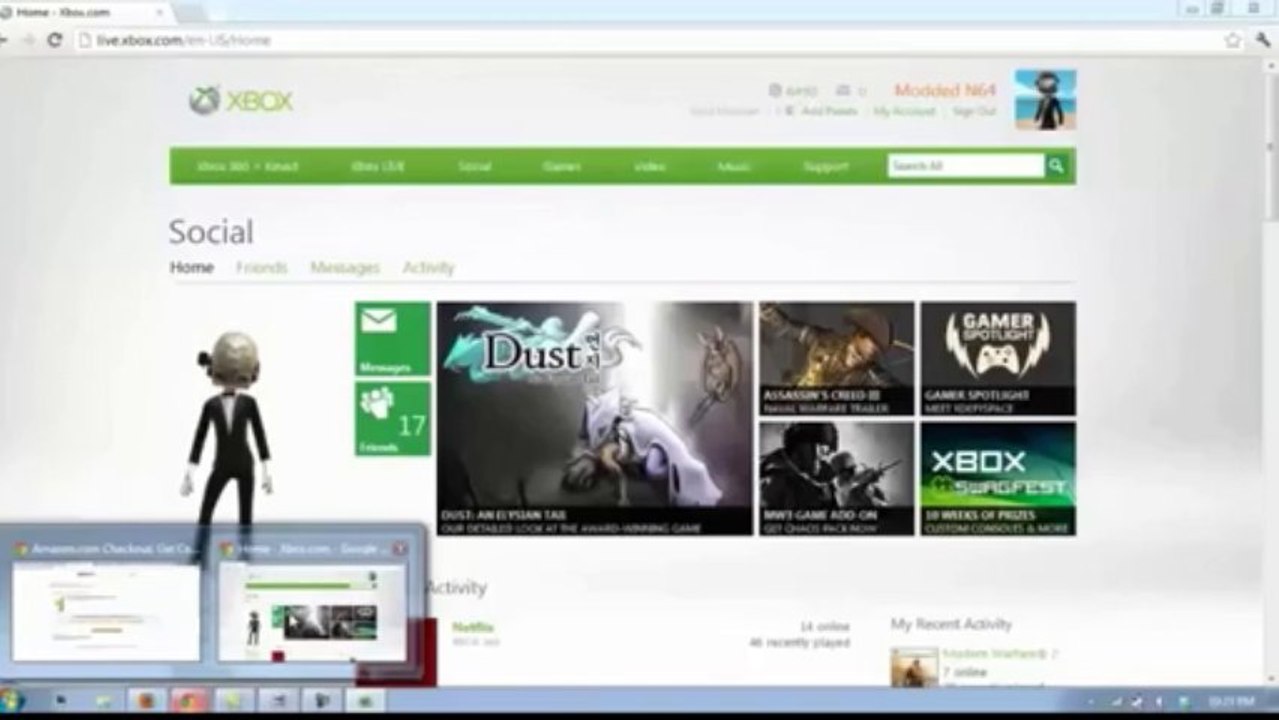
Task: Click the Sign Out link
Action: (973, 112)
